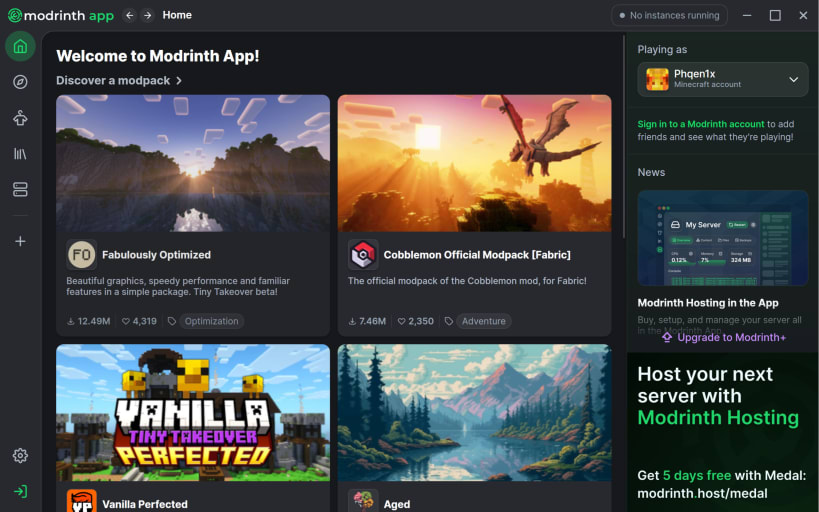Open Cobblemon Official Modpack [Fabric] title
The image size is (819, 512).
[477, 255]
